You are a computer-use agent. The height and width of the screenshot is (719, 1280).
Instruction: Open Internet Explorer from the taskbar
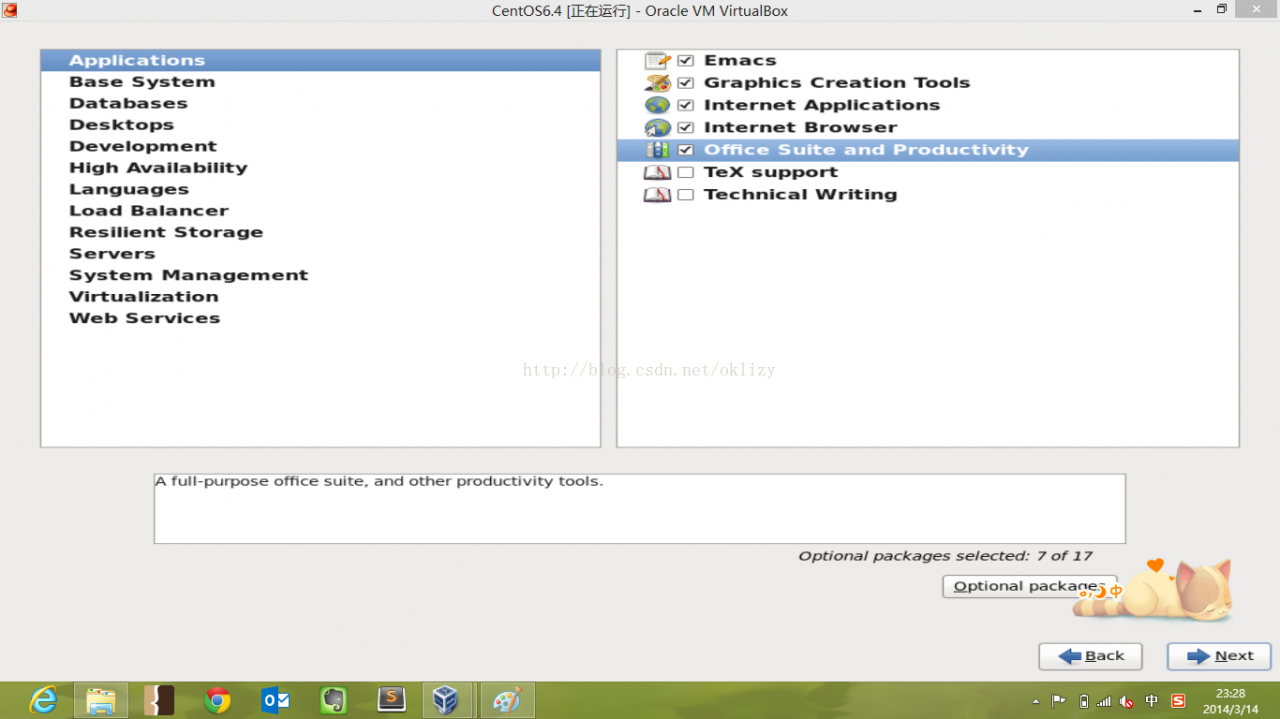coord(43,700)
